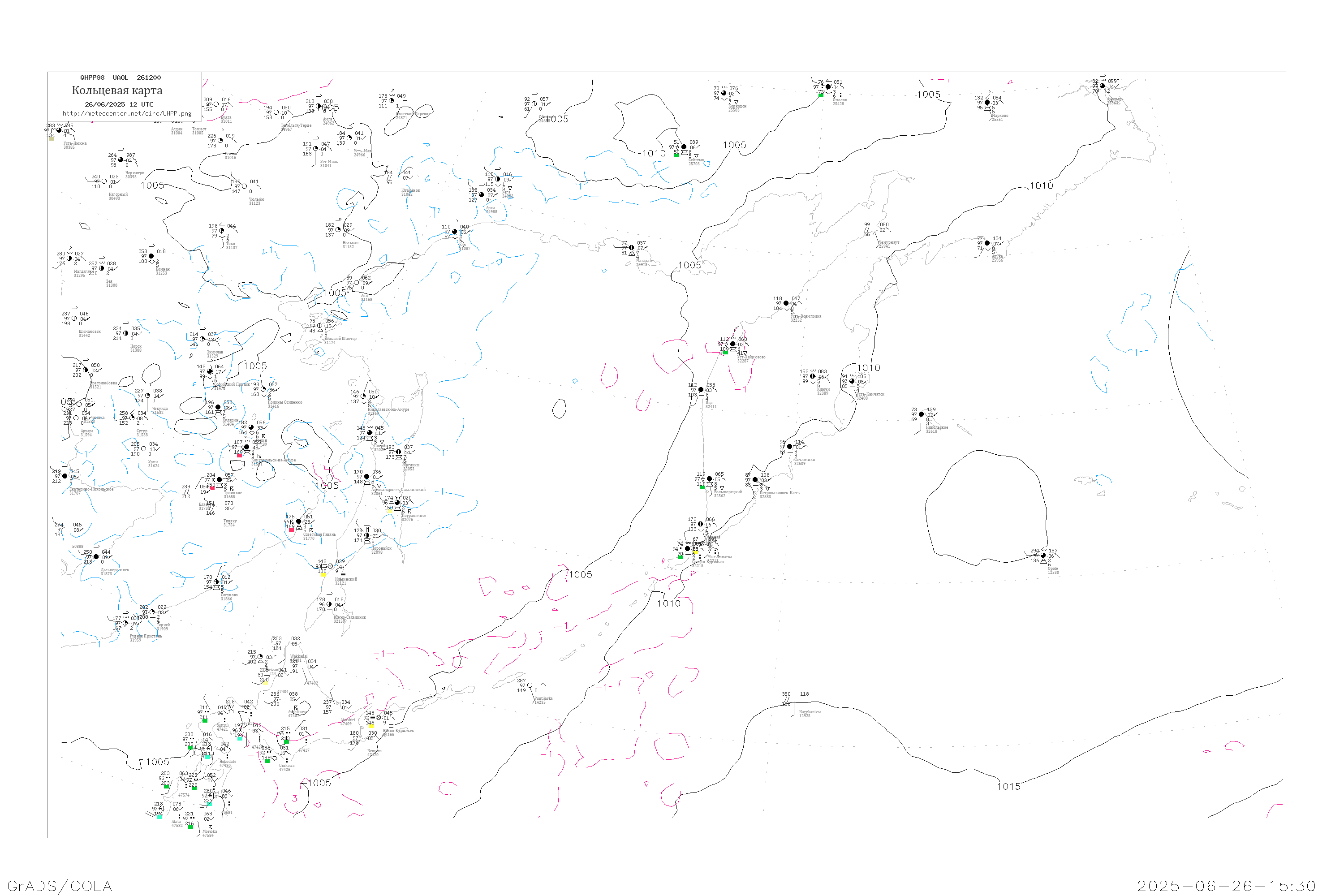Click the Кольцевая карта map title
This screenshot has width=1344, height=896.
pyautogui.click(x=117, y=90)
